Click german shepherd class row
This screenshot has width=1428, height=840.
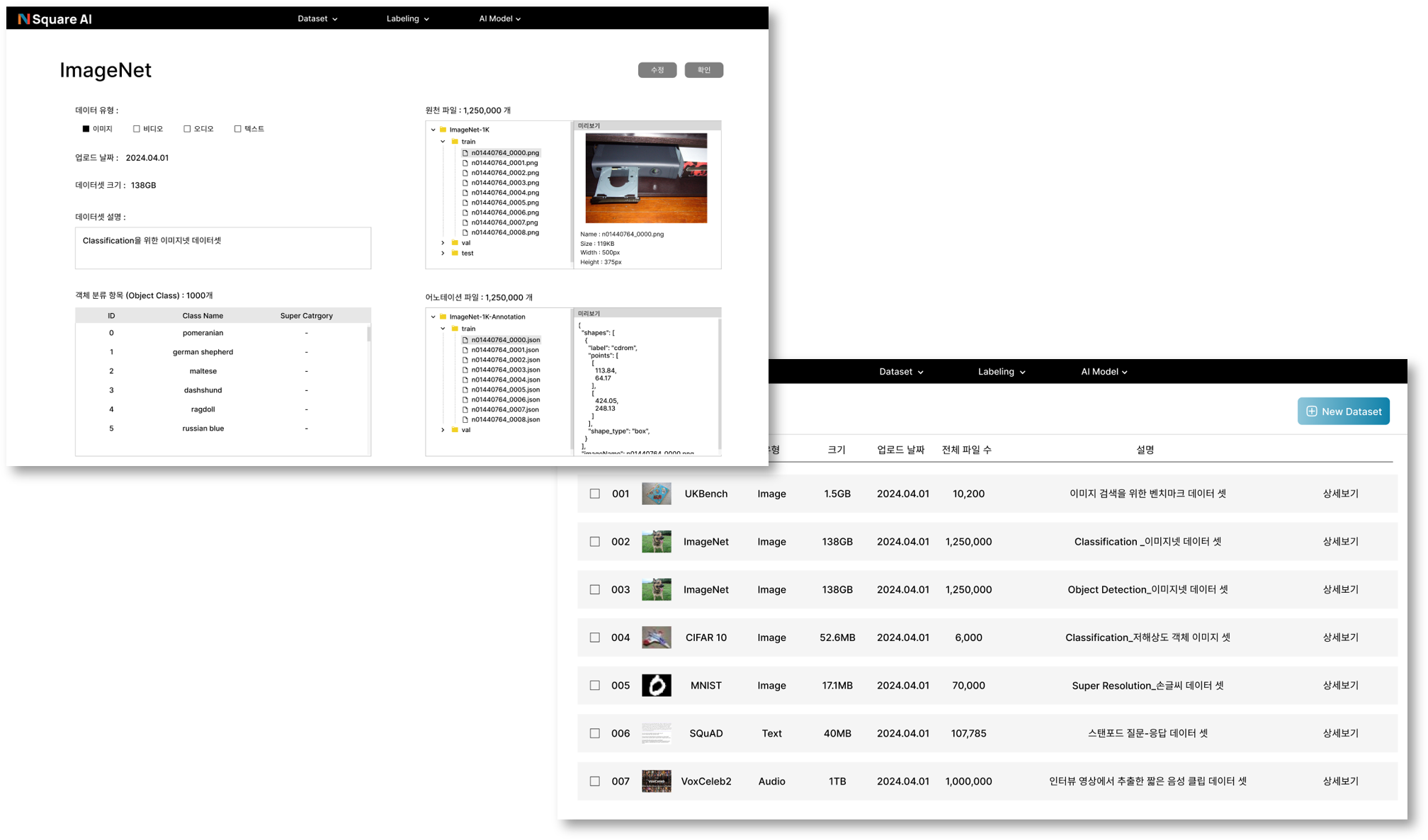pyautogui.click(x=222, y=352)
